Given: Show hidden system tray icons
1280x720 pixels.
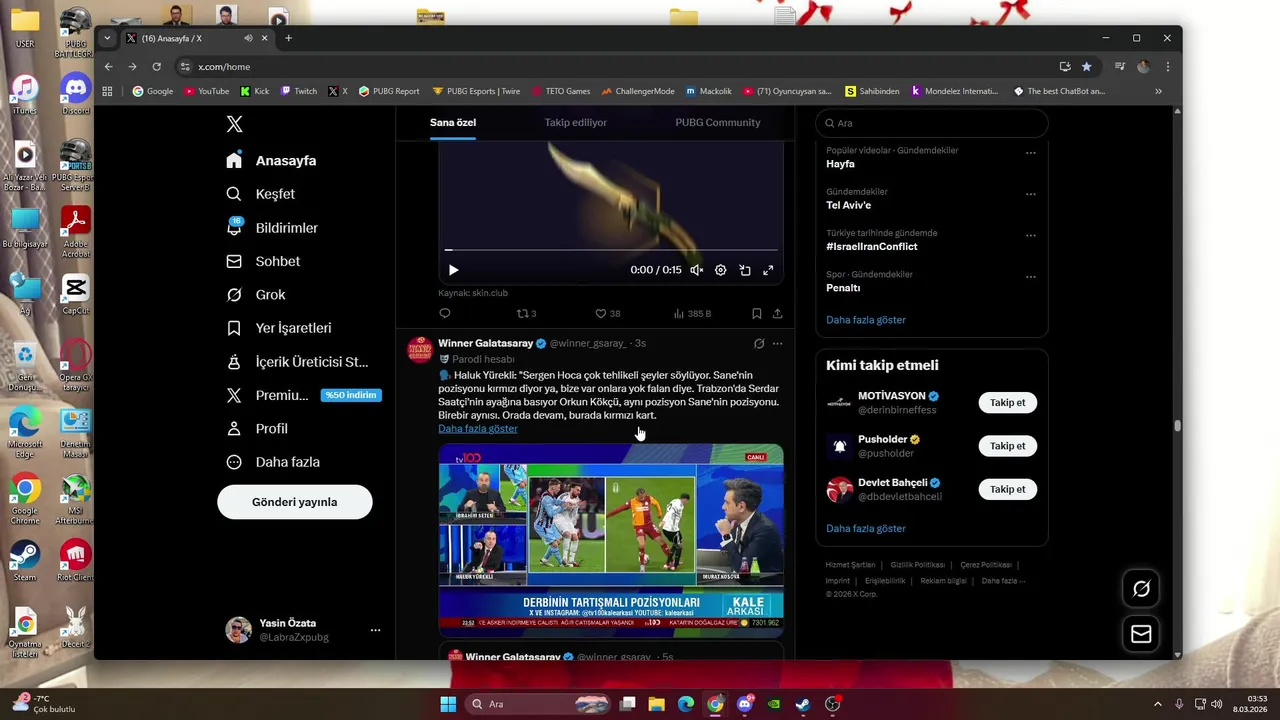Looking at the screenshot, I should click(1158, 704).
